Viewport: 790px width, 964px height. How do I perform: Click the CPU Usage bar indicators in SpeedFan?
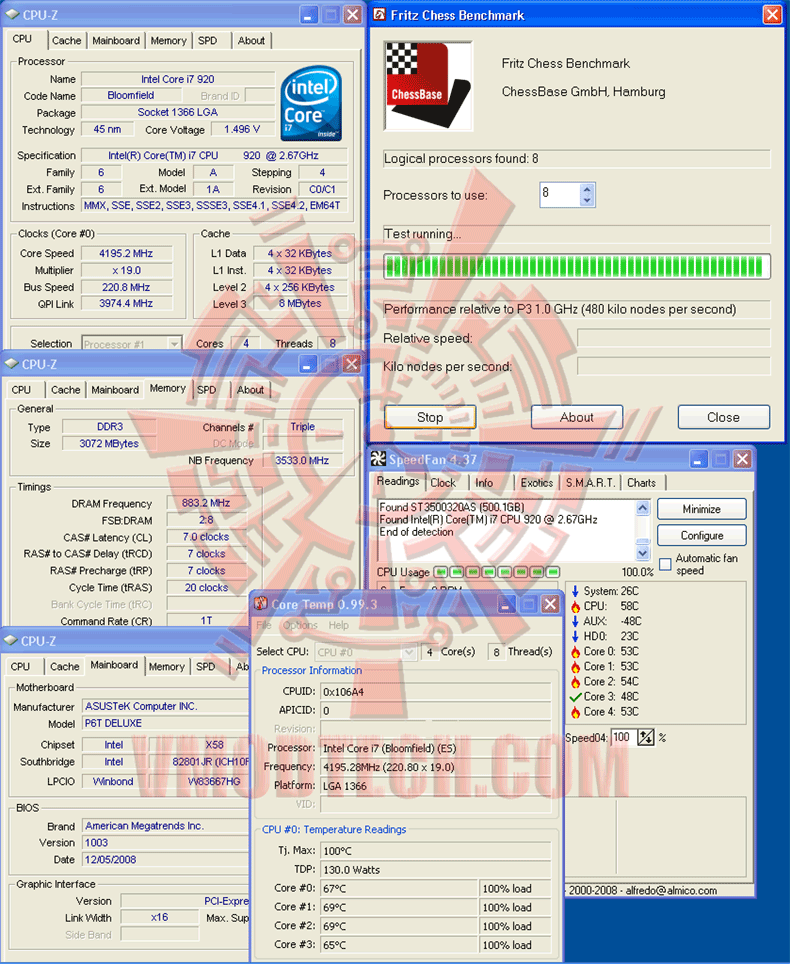[497, 572]
